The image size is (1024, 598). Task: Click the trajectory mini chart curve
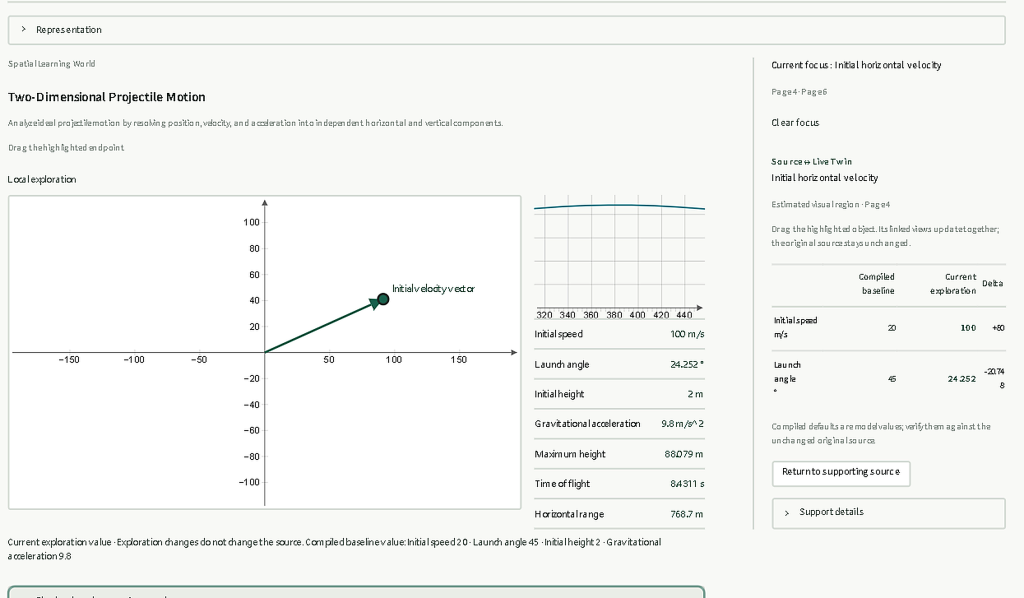(619, 206)
